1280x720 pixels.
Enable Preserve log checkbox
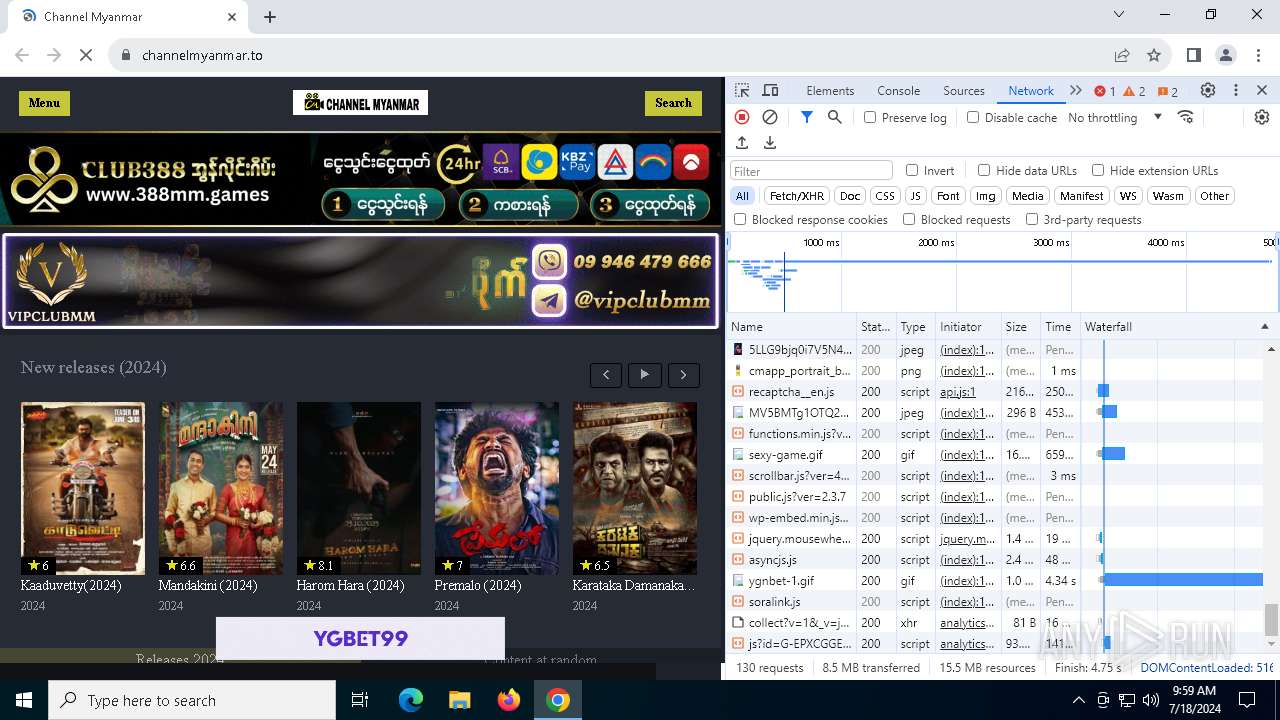click(x=870, y=117)
